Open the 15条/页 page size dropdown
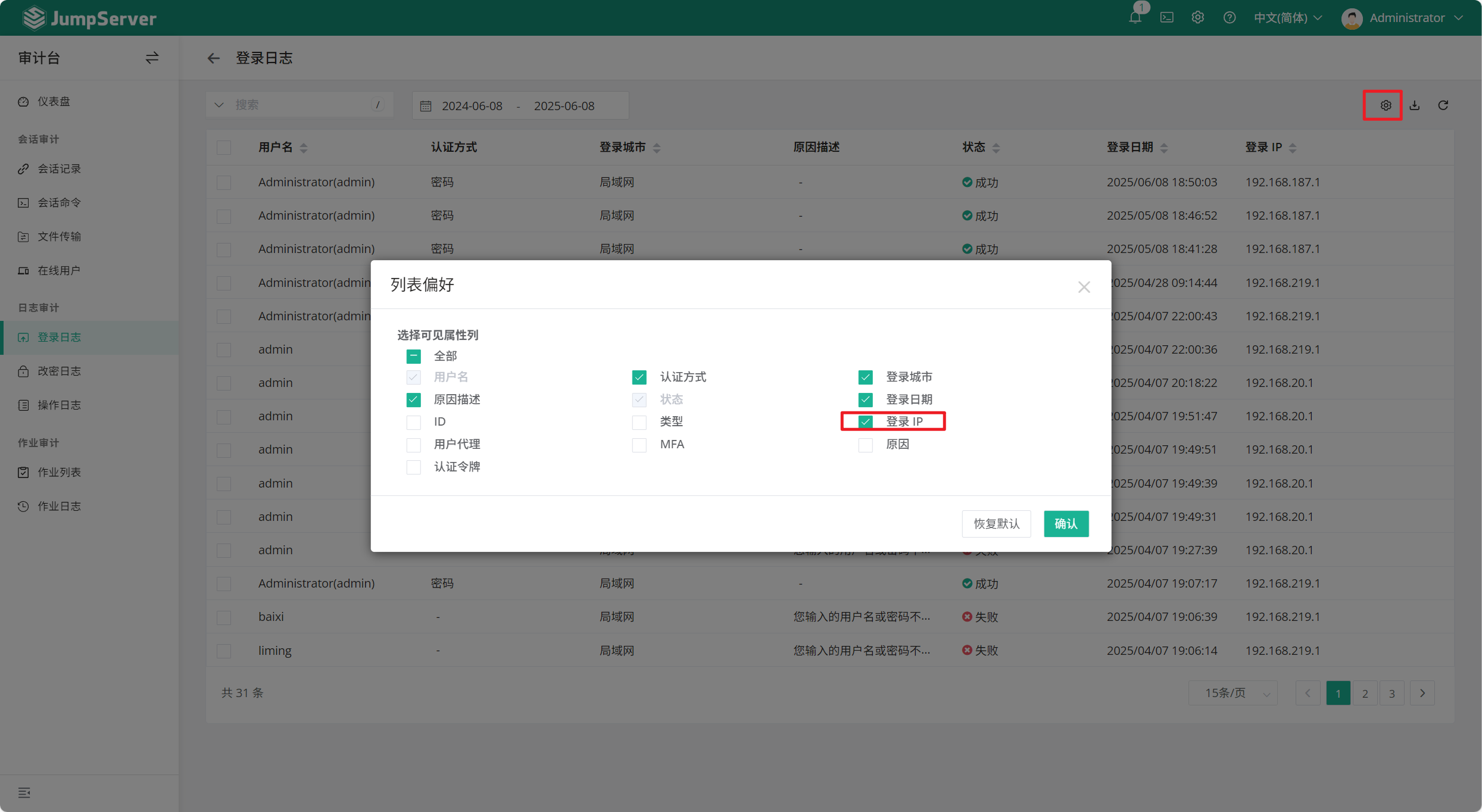 pyautogui.click(x=1233, y=693)
